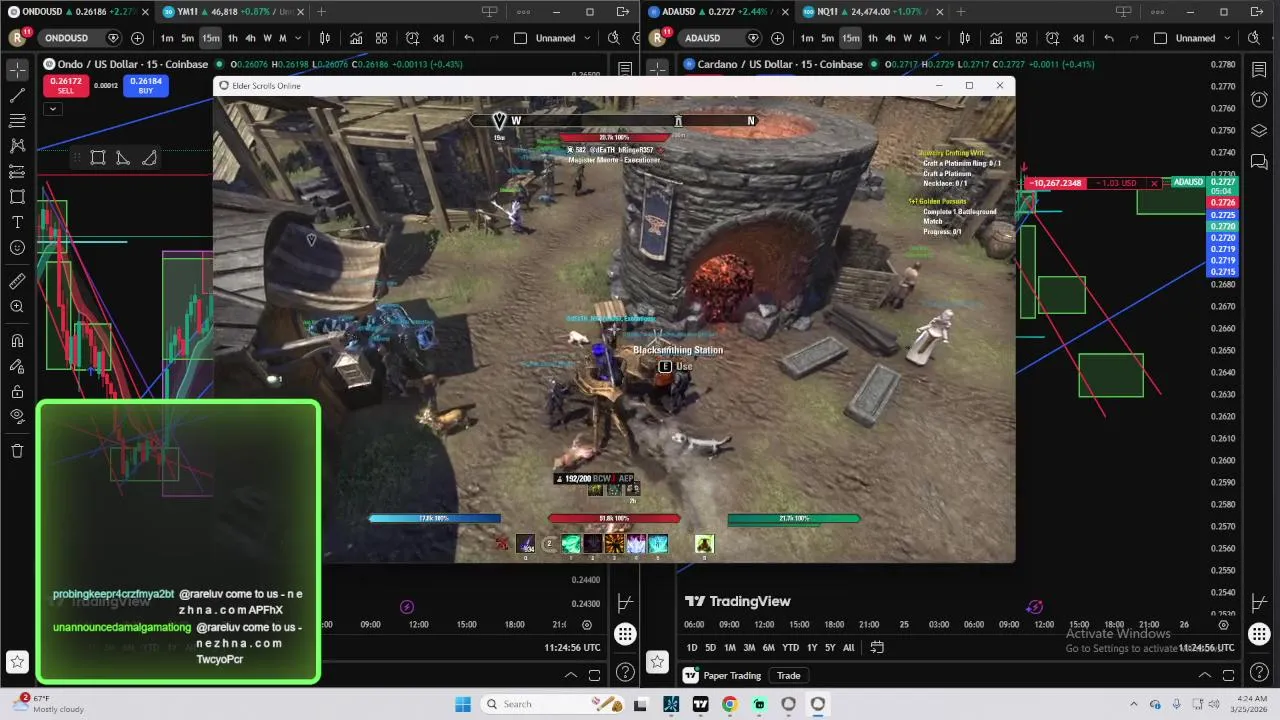Open emoji icons tool in ONDOUSD toolbar
1280x720 pixels.
click(x=17, y=247)
